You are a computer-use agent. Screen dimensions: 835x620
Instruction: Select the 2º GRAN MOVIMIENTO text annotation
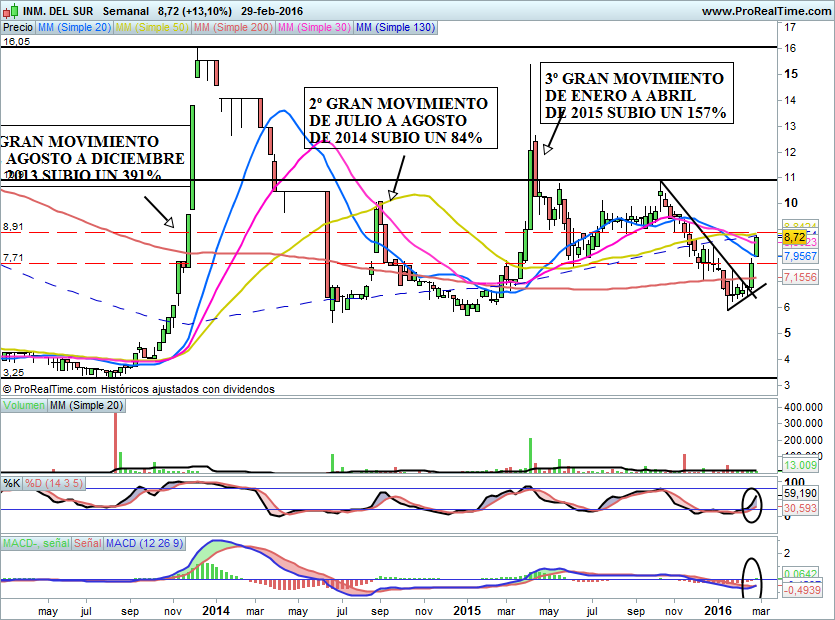point(397,120)
